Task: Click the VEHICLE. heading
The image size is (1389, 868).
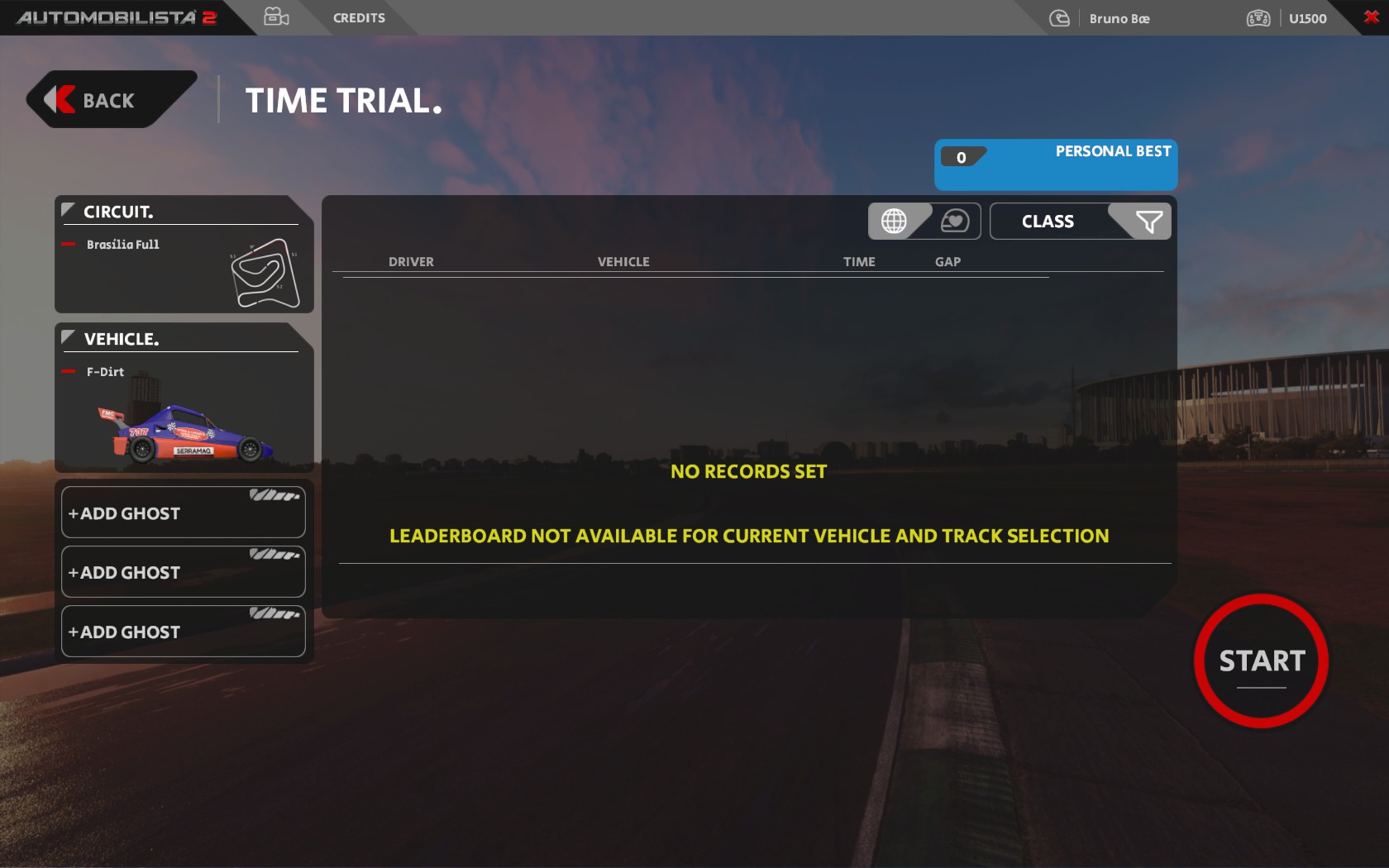Action: pos(122,339)
